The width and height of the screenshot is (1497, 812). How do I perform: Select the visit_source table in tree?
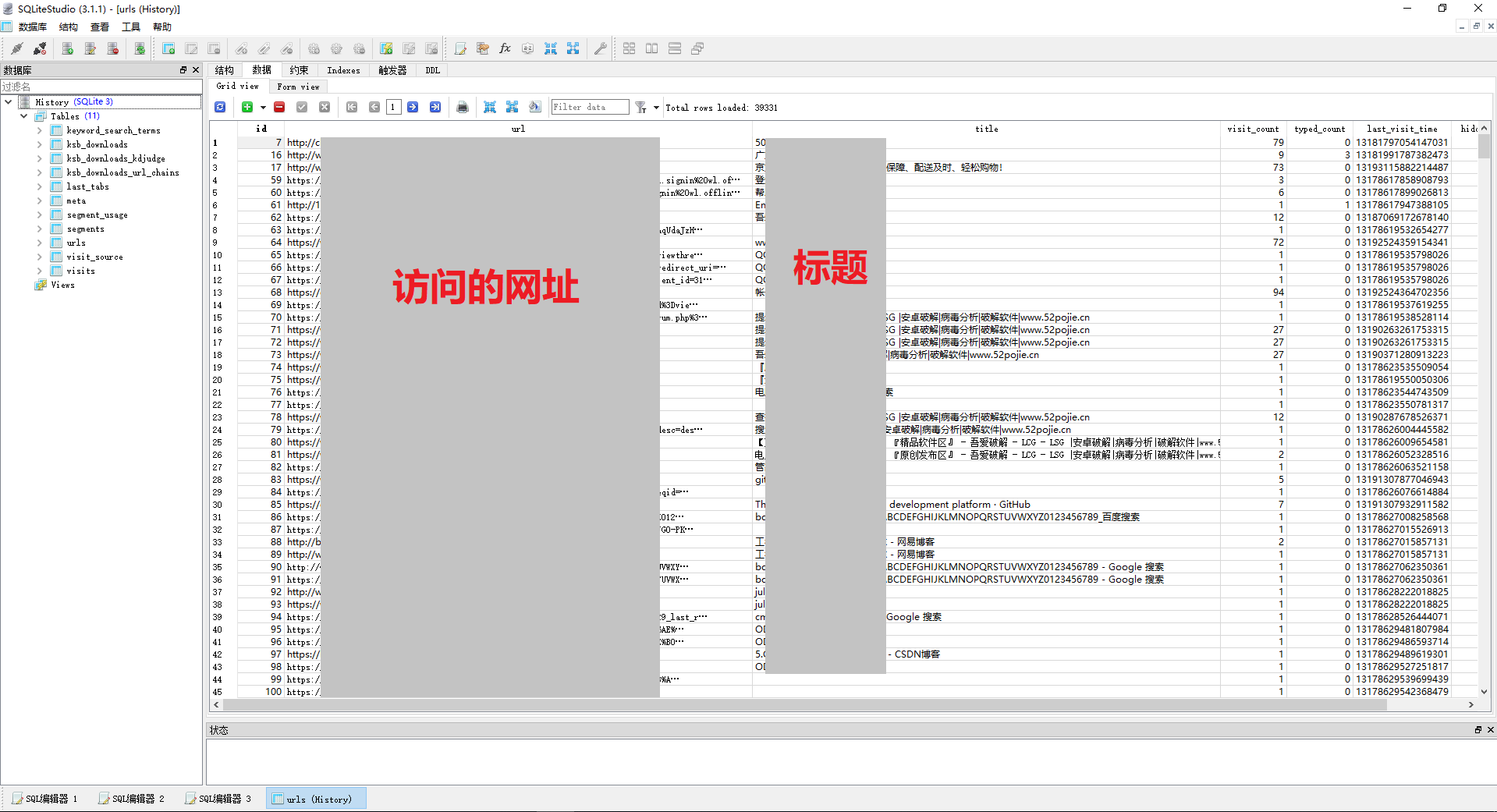click(x=94, y=257)
